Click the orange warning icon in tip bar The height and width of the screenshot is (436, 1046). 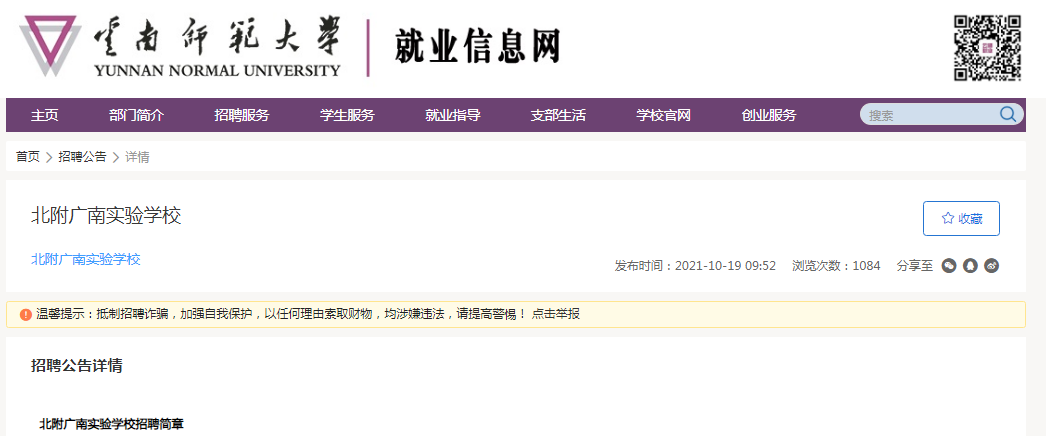click(25, 314)
